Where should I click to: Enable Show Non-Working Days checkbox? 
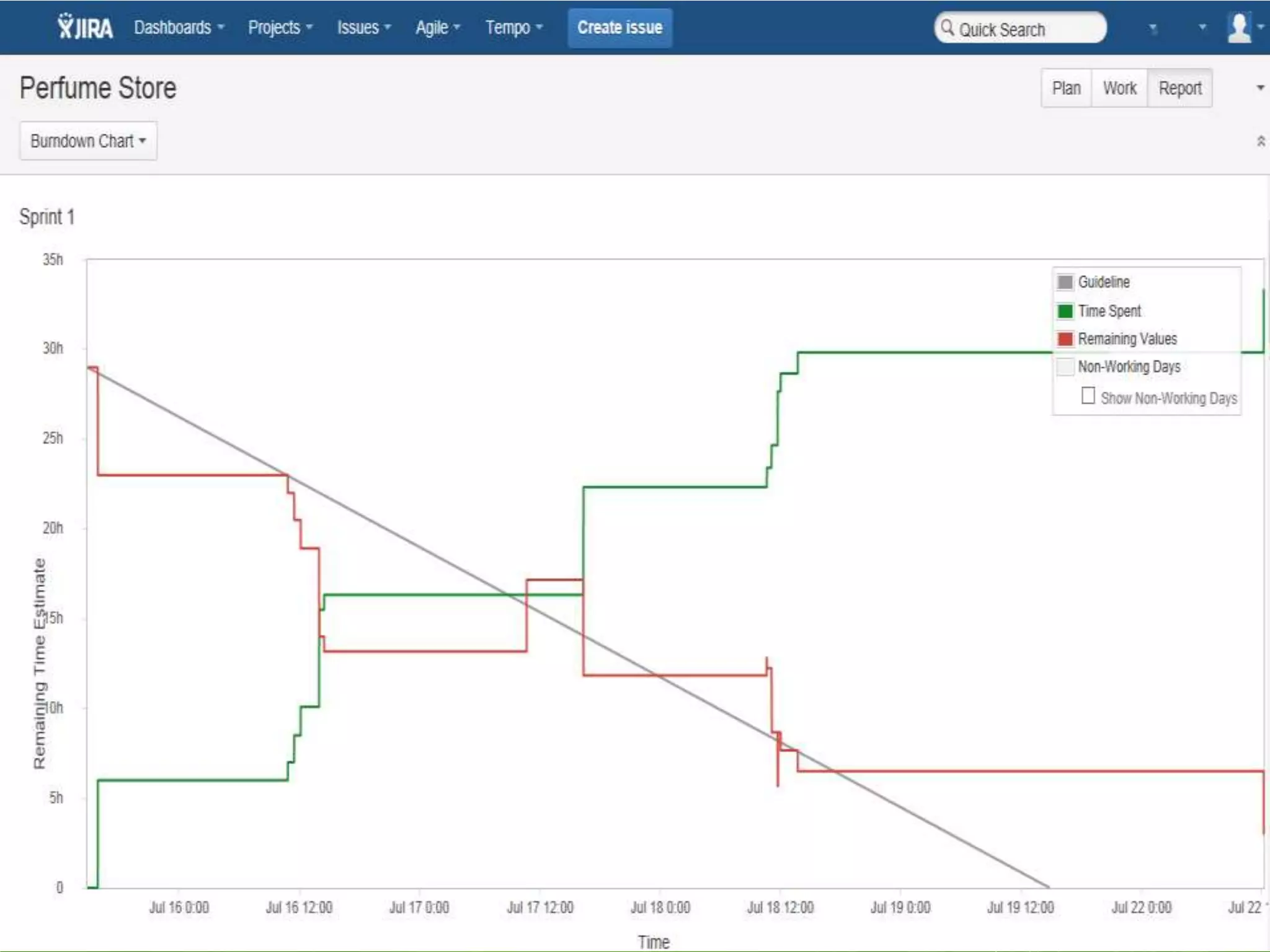(x=1088, y=396)
